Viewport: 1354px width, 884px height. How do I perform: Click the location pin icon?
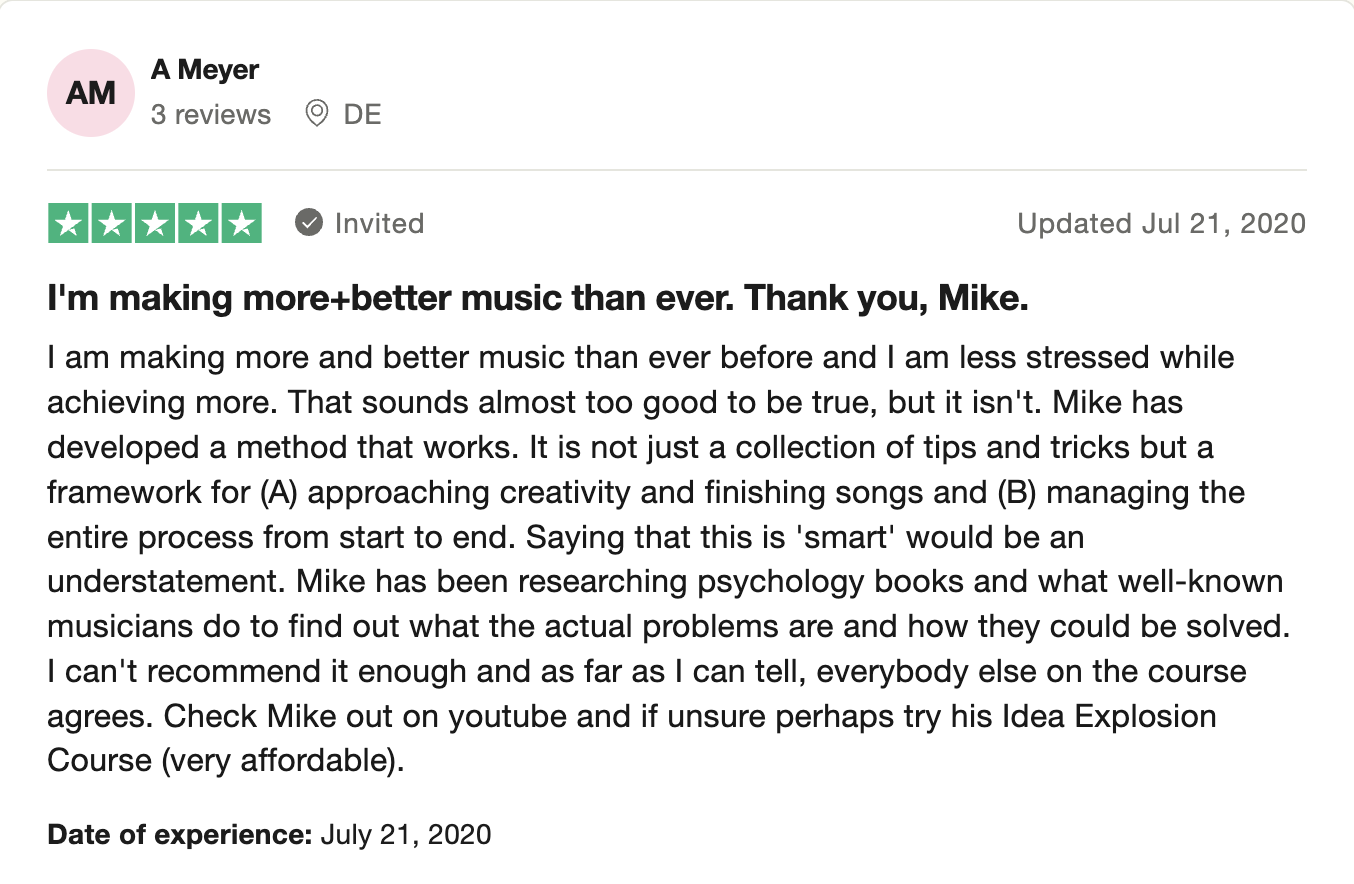tap(317, 114)
